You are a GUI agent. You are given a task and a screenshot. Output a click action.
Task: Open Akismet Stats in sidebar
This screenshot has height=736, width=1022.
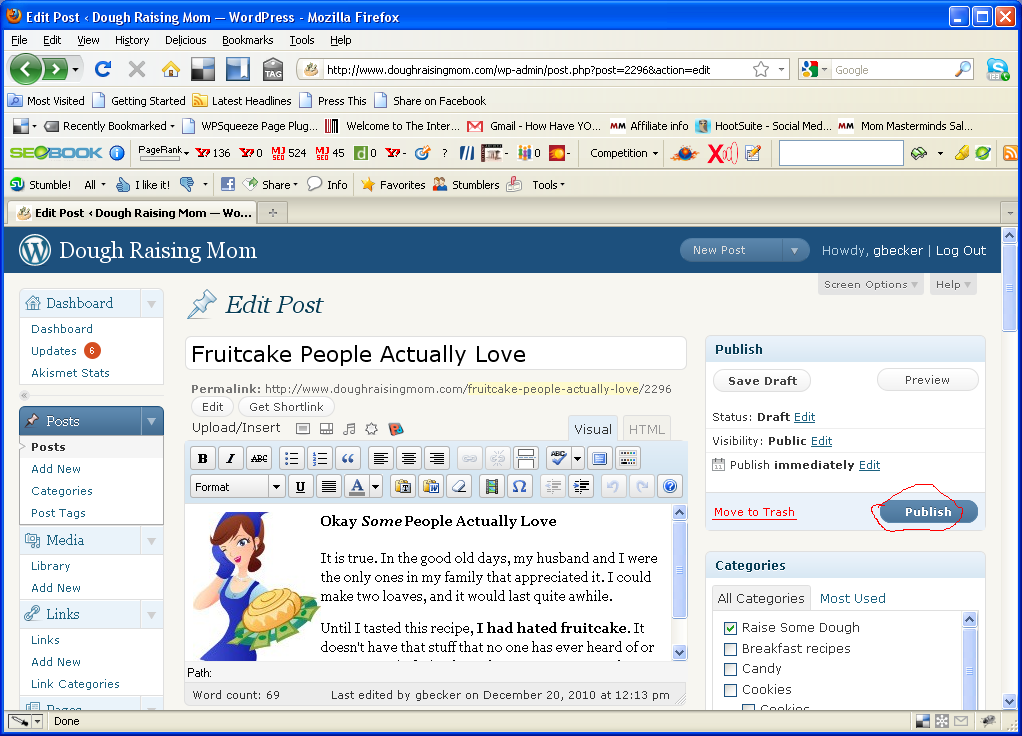point(70,373)
